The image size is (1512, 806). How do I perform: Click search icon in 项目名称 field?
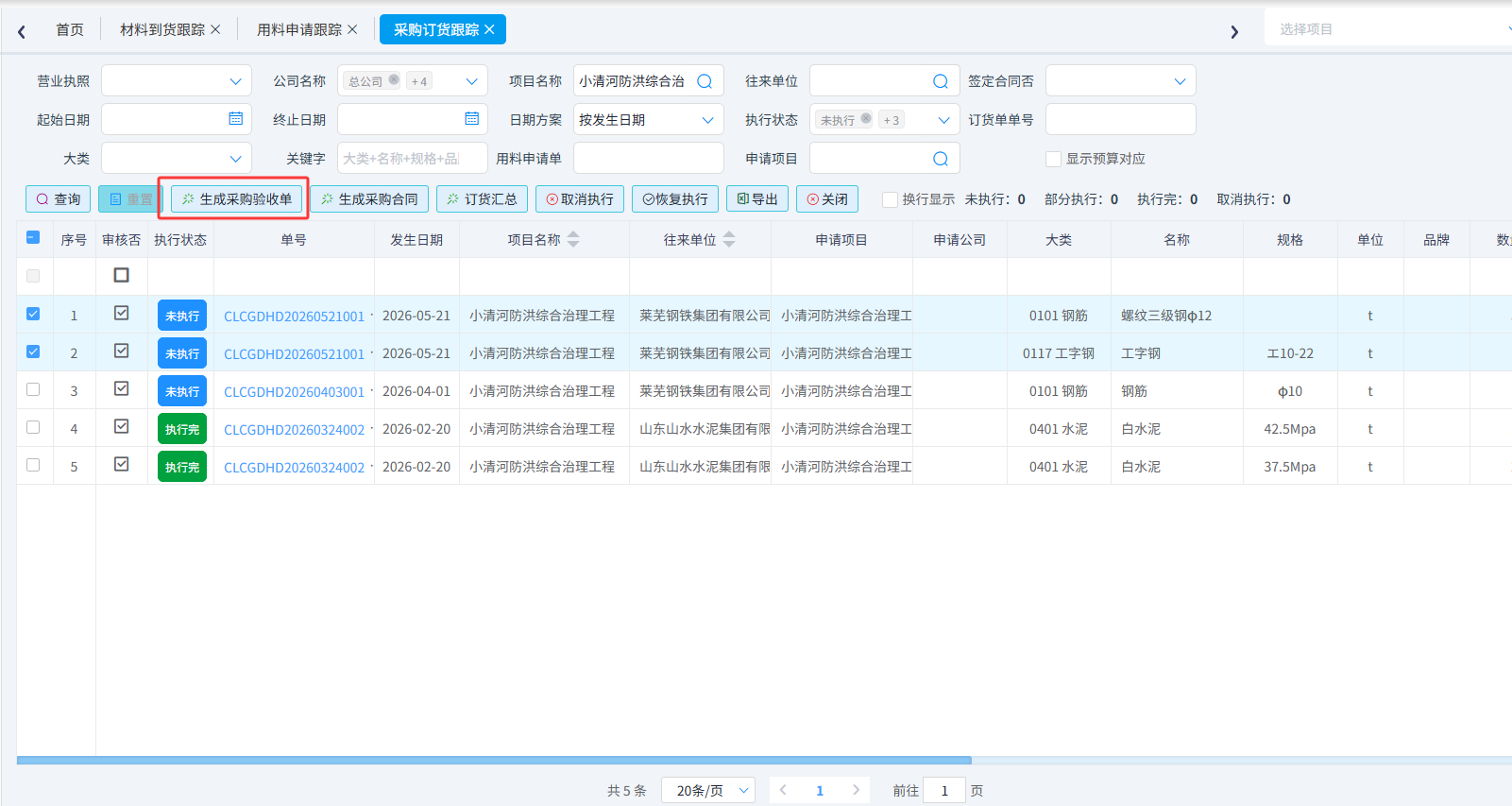pyautogui.click(x=705, y=81)
